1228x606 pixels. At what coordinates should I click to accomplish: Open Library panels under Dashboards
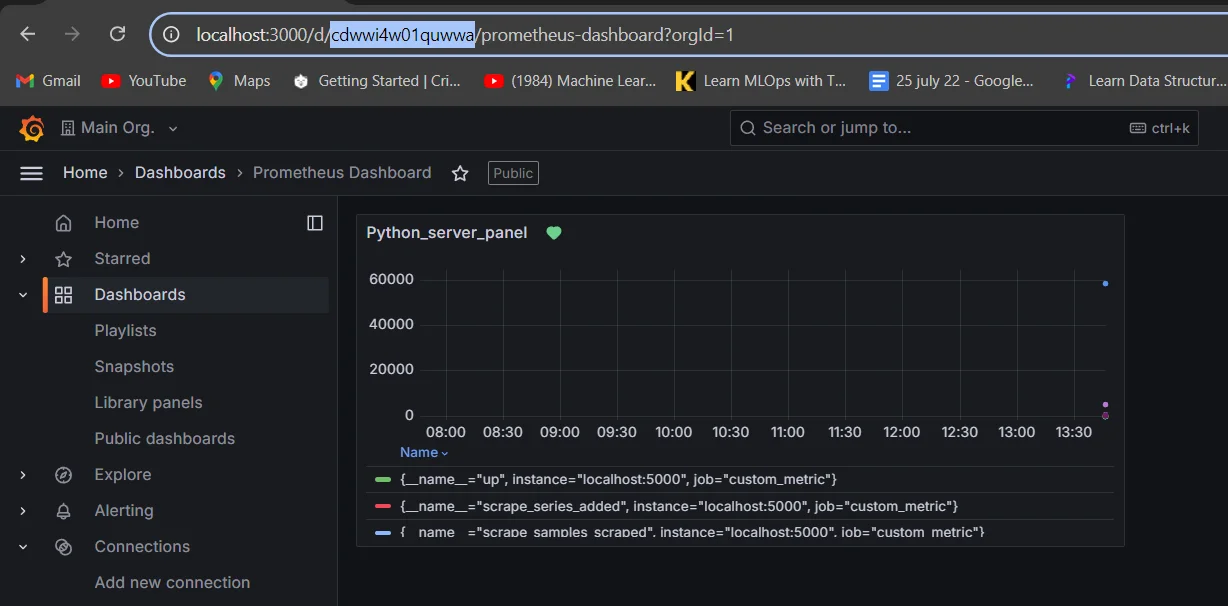[148, 403]
